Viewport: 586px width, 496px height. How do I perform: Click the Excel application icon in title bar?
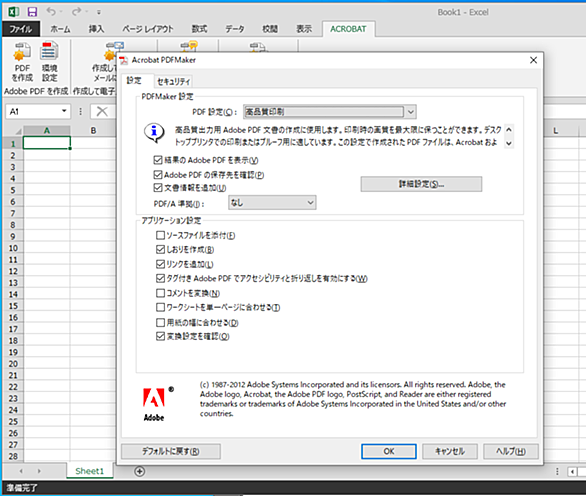pos(14,12)
